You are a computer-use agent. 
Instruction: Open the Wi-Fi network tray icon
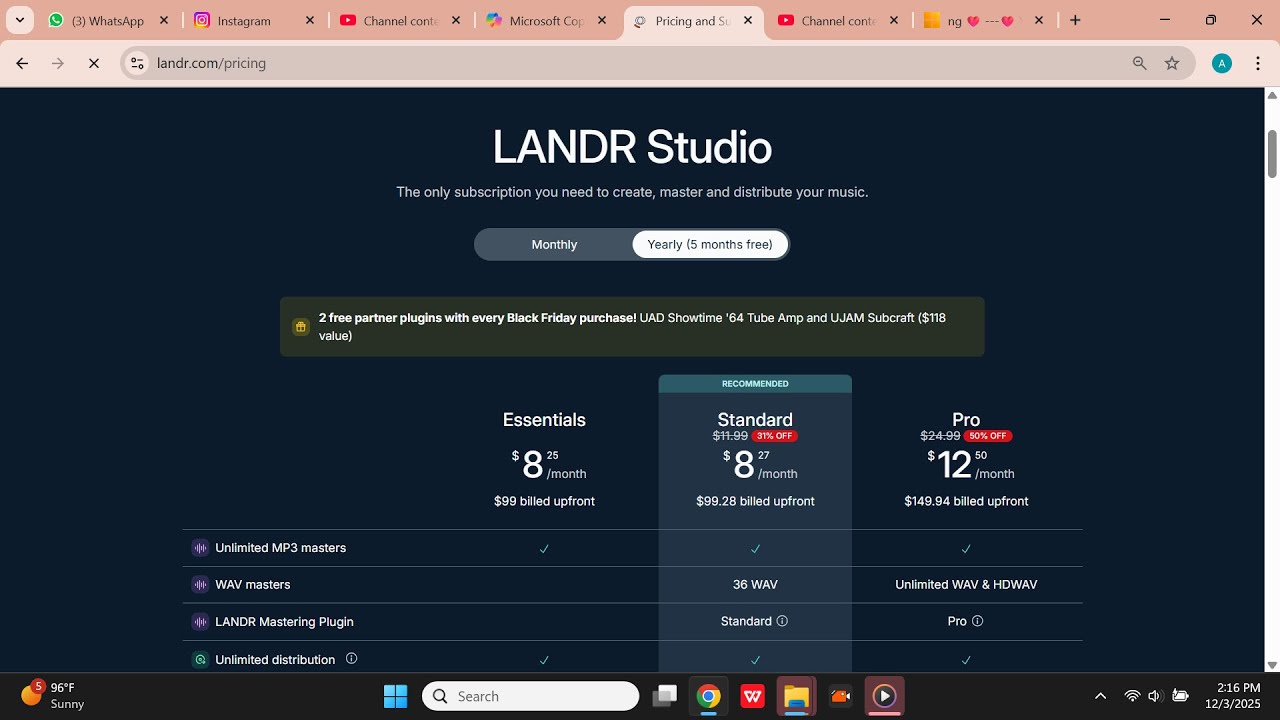click(1132, 696)
